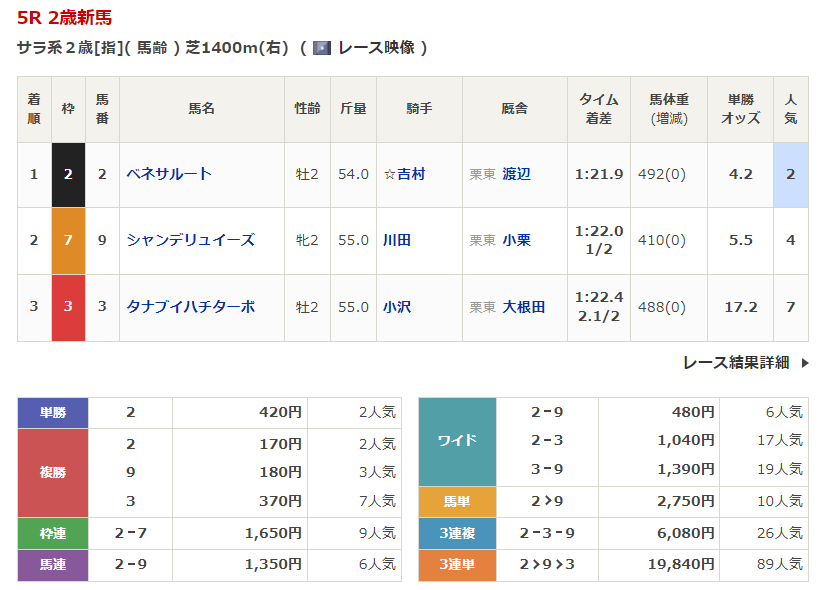
Task: Open trainer 大根田 stable page
Action: [x=523, y=307]
